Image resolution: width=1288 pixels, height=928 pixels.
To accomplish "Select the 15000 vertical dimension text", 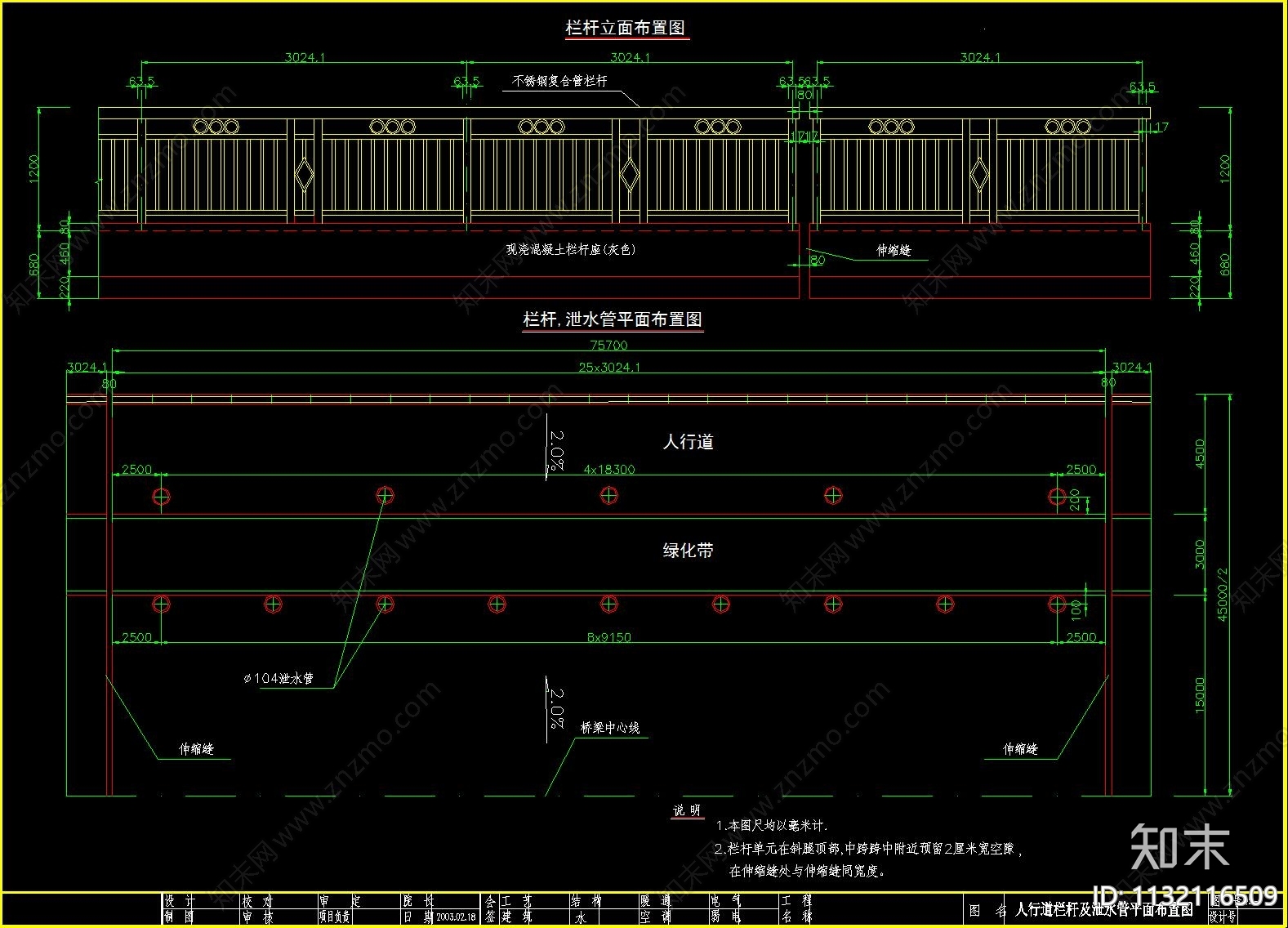I will [x=1200, y=695].
